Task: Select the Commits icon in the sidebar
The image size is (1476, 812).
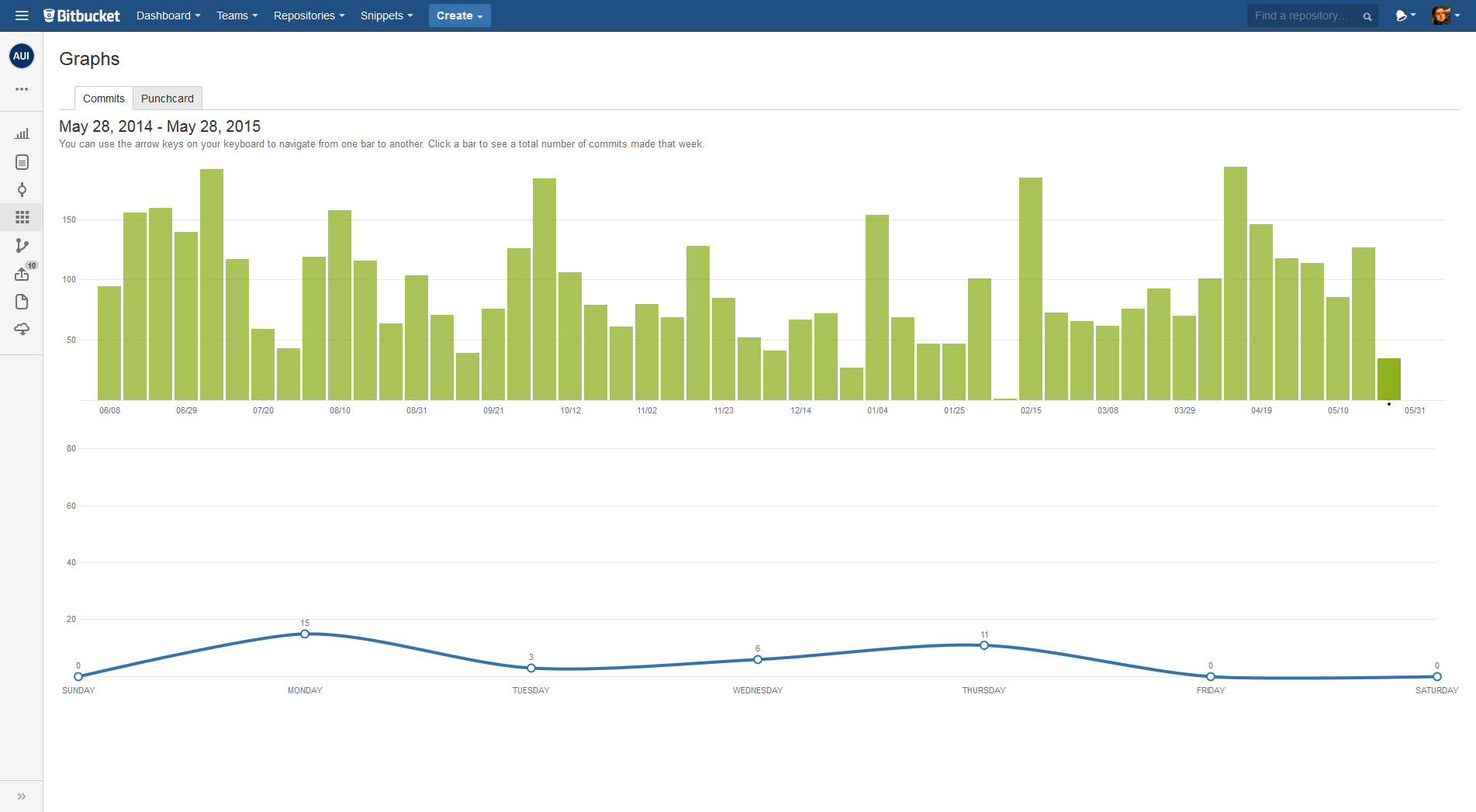Action: tap(22, 190)
